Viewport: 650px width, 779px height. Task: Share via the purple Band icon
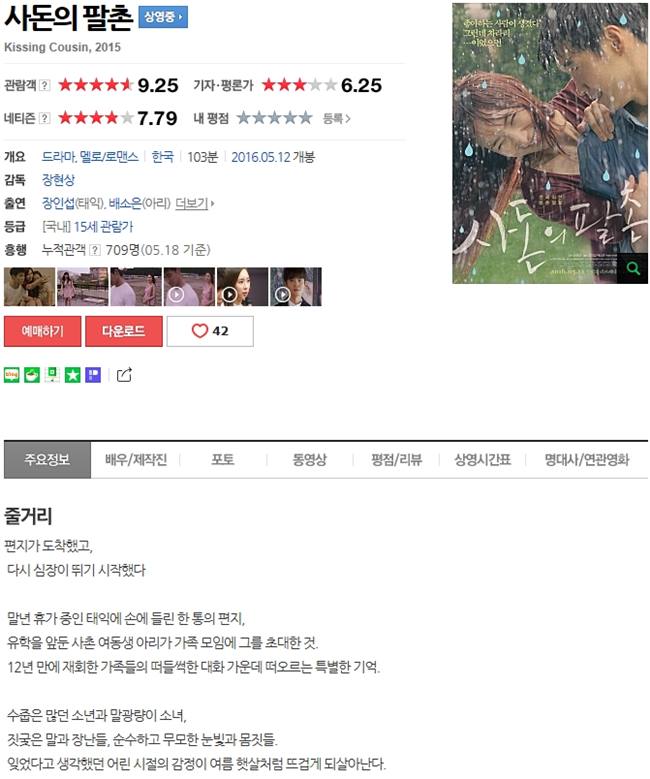93,375
